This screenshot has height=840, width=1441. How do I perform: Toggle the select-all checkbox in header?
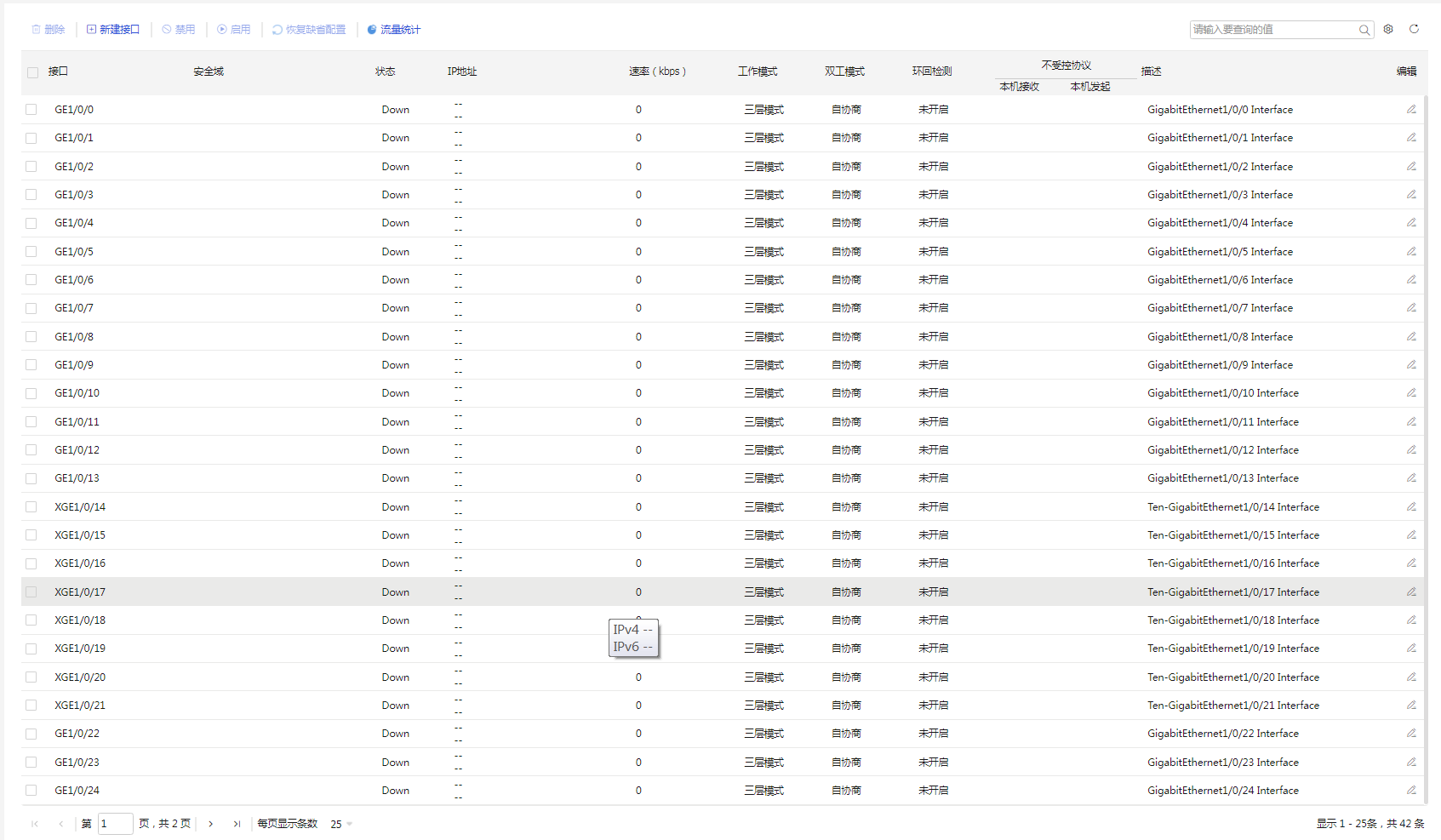click(32, 72)
